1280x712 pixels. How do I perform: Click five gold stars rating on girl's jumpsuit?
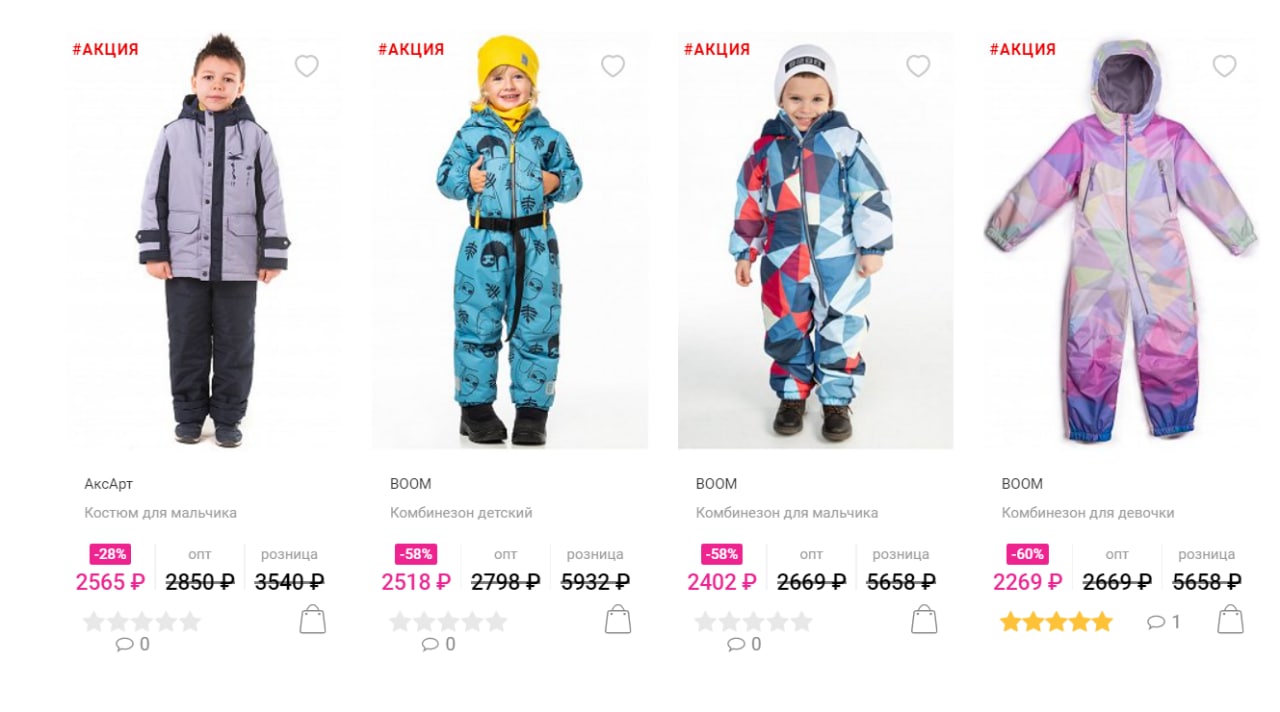[1056, 622]
